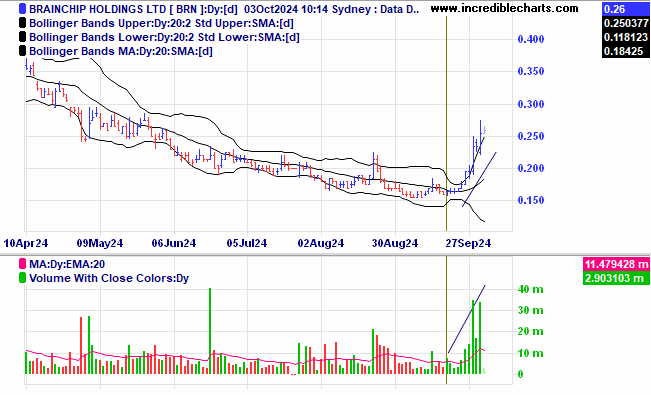Screen dimensions: 651x395
Task: Select the Bollinger Bands Lower legend label
Action: [164, 37]
